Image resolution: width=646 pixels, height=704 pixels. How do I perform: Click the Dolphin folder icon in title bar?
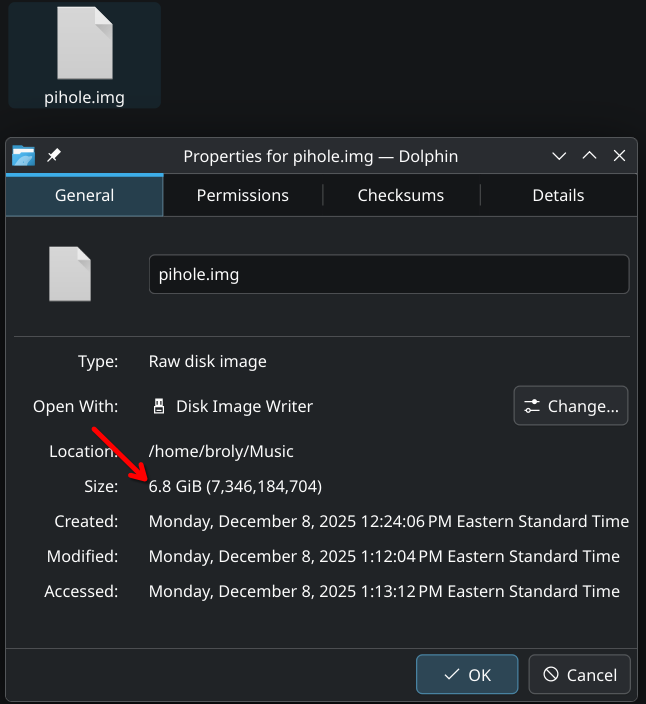click(x=23, y=156)
